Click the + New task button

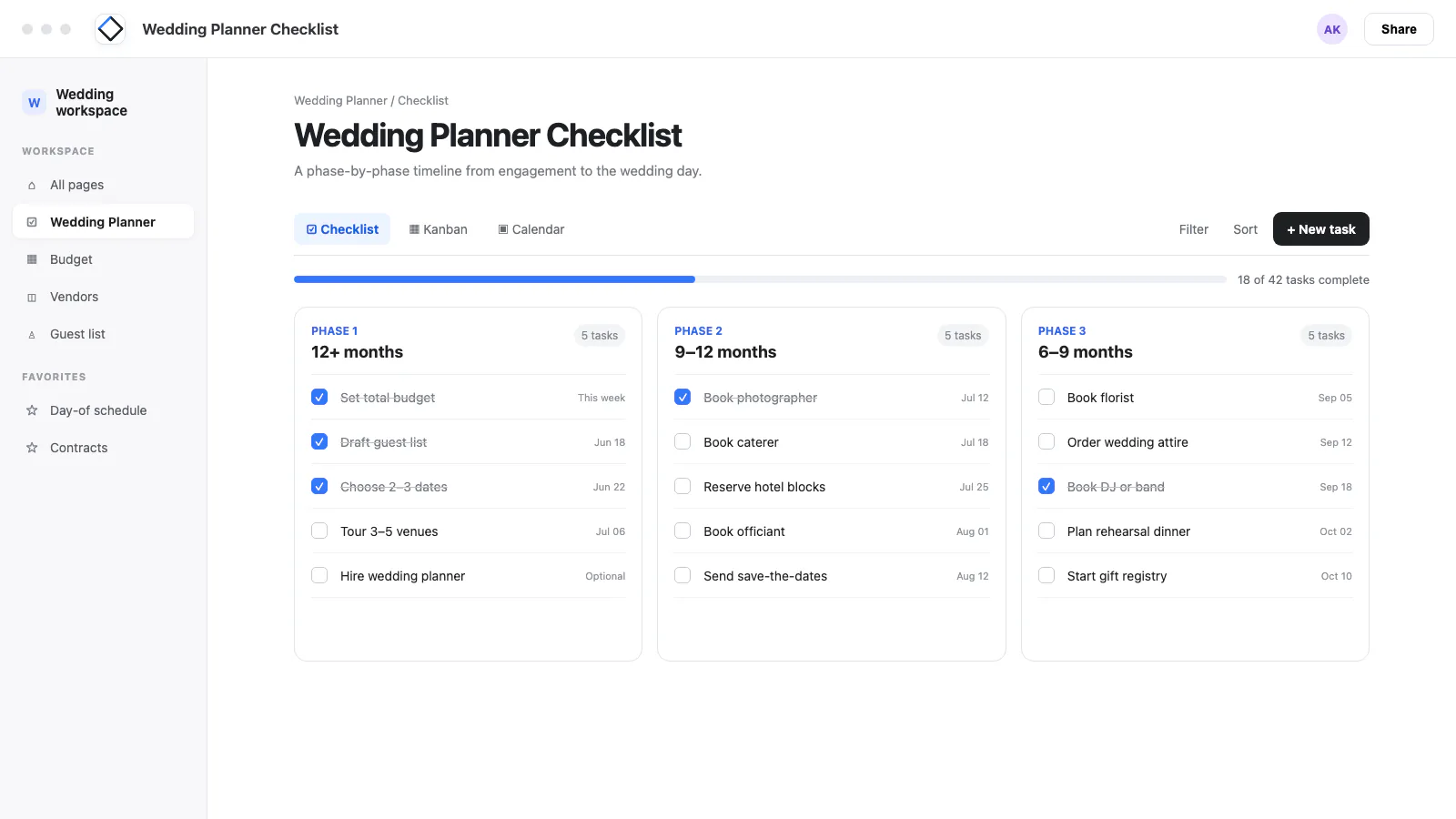point(1320,229)
